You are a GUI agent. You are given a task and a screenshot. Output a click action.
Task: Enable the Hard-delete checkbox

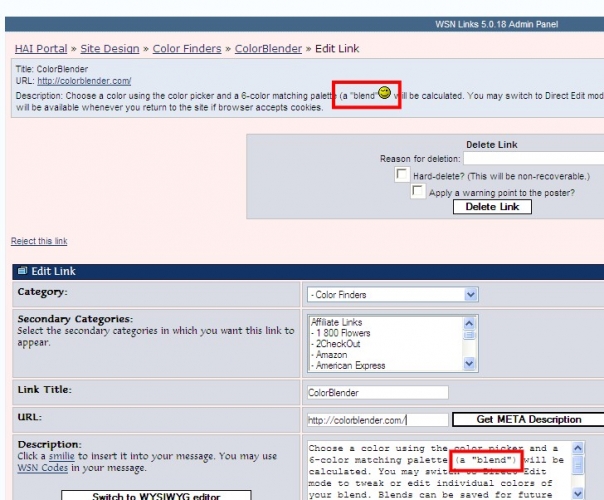tap(404, 174)
